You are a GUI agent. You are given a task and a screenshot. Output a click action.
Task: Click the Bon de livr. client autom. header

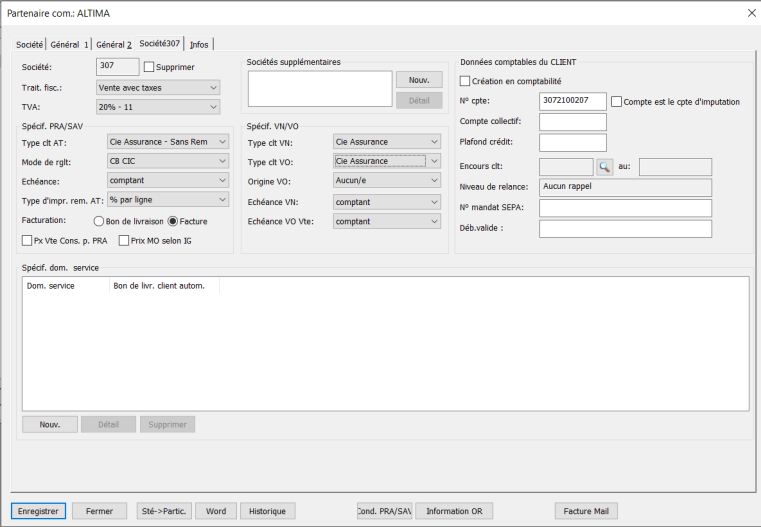tap(165, 286)
